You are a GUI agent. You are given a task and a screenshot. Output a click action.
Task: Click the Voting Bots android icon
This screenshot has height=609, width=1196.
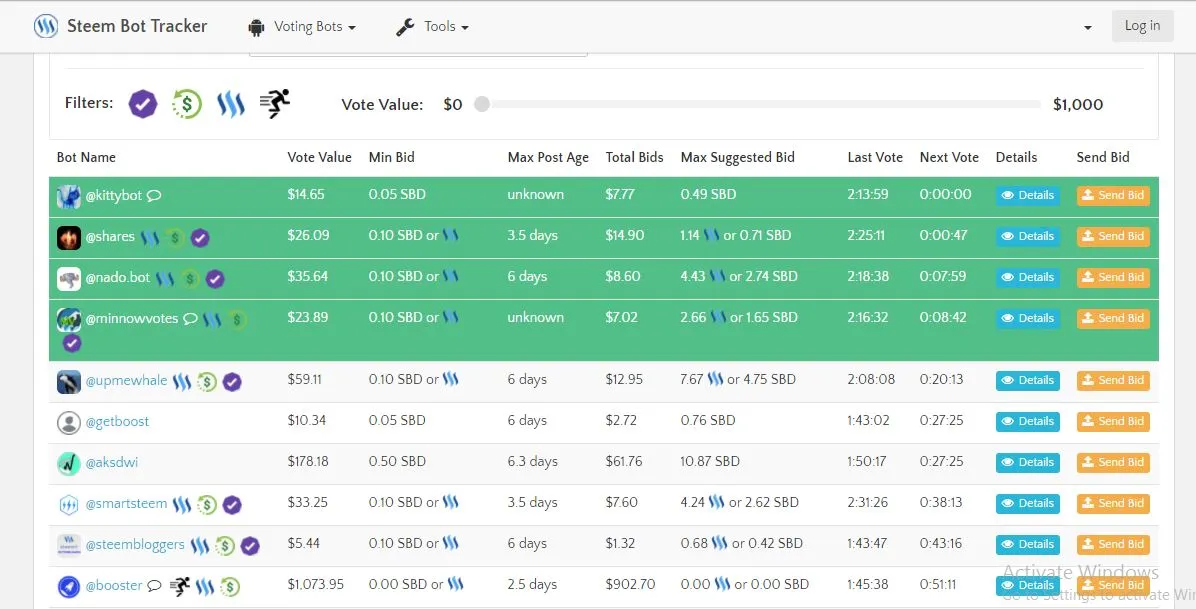coord(256,27)
